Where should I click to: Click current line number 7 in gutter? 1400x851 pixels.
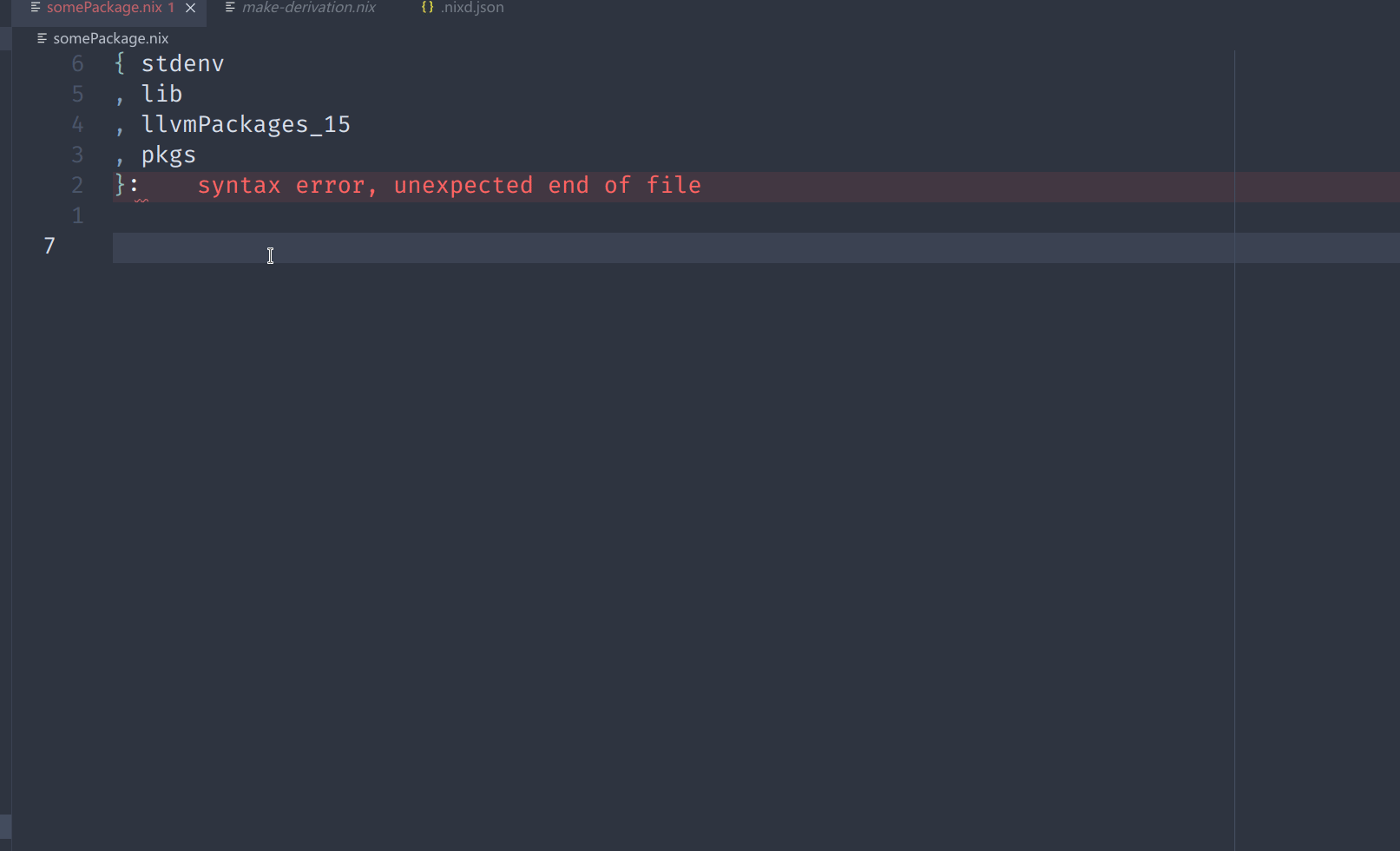click(x=49, y=246)
